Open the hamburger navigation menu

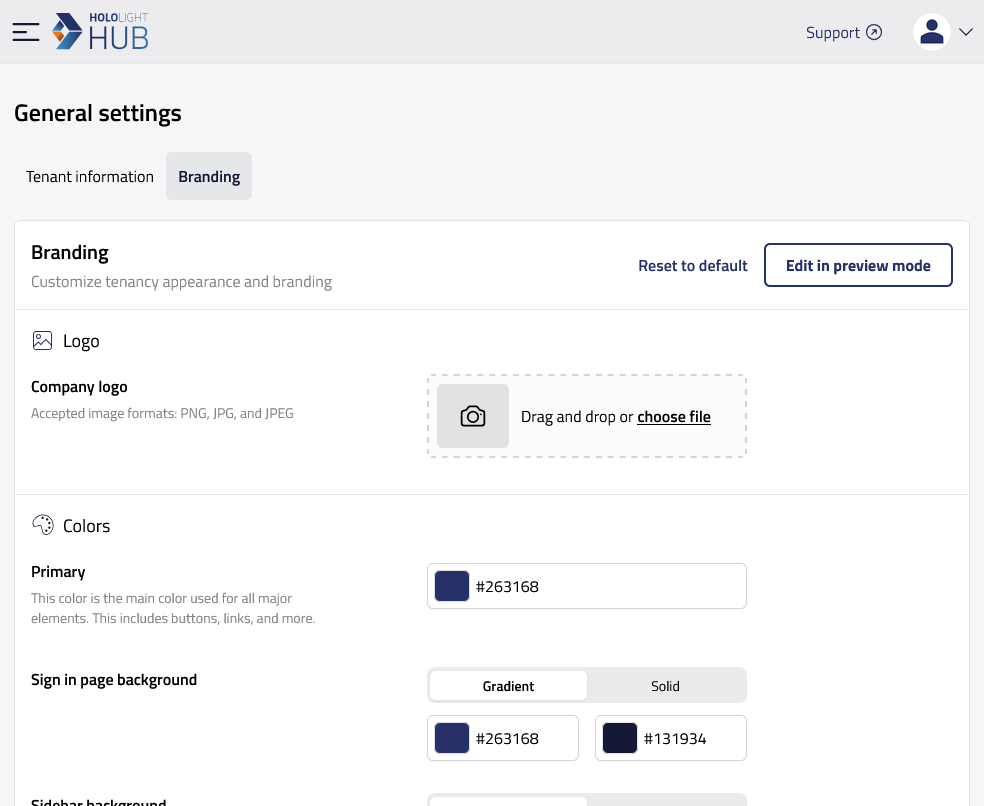point(26,32)
